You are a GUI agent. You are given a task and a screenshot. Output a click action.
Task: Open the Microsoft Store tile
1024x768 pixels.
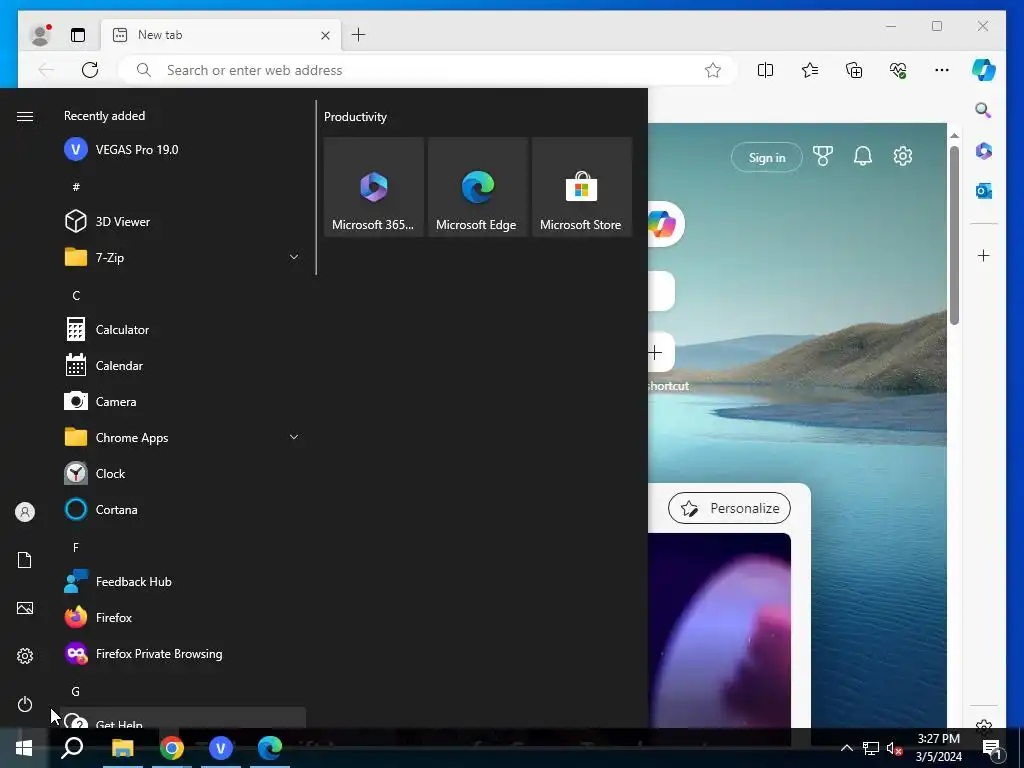581,187
